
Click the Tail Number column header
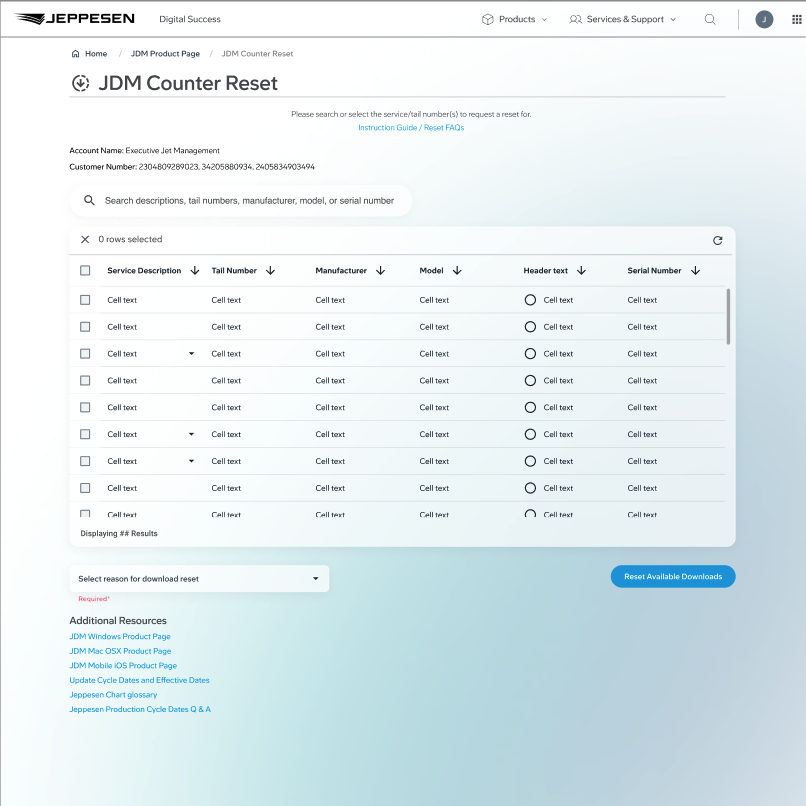point(234,270)
